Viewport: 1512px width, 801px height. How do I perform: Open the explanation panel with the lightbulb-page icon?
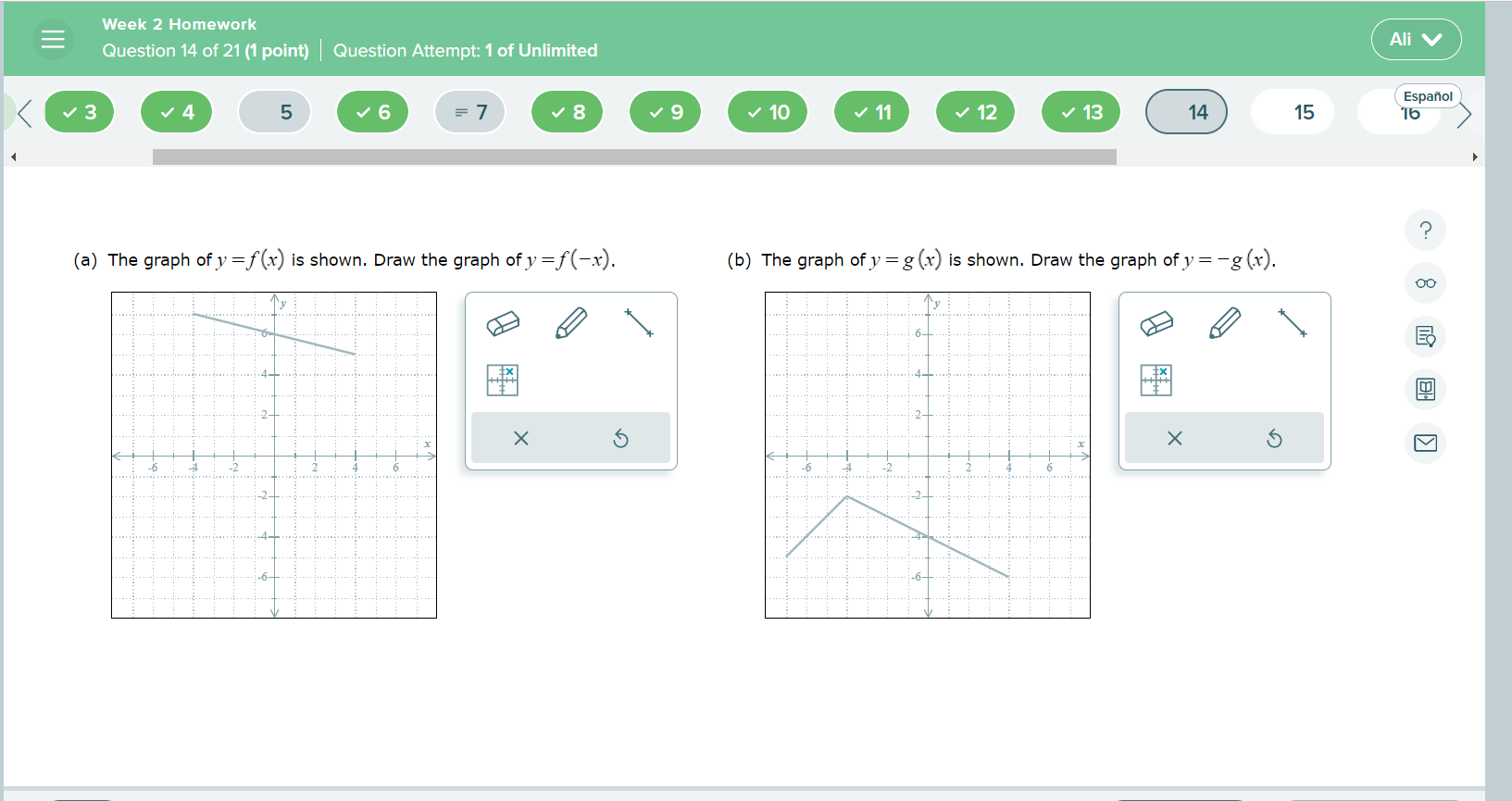[1425, 336]
